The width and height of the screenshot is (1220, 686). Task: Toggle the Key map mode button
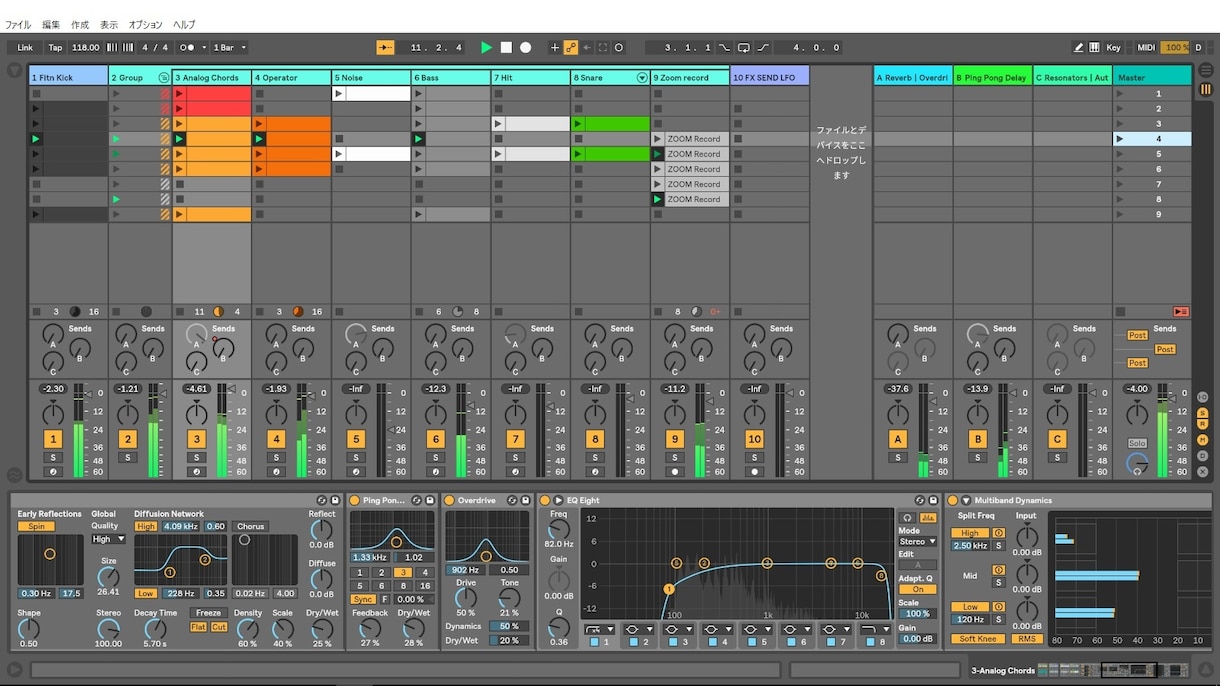(x=1113, y=47)
